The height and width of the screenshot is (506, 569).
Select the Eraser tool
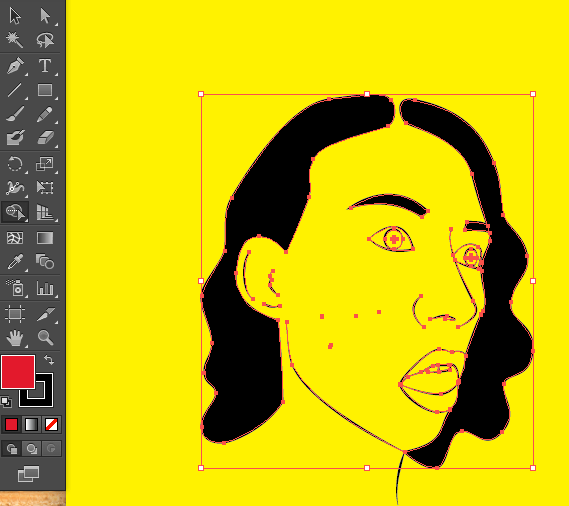click(45, 138)
